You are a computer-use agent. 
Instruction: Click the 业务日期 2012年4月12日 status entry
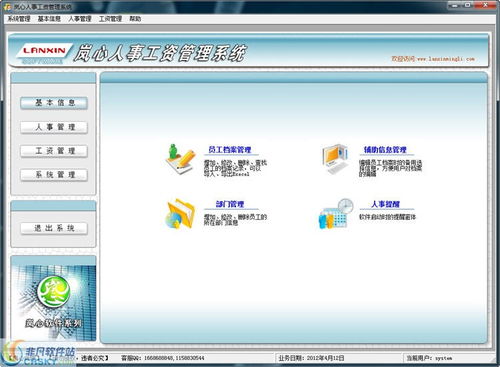click(x=311, y=358)
